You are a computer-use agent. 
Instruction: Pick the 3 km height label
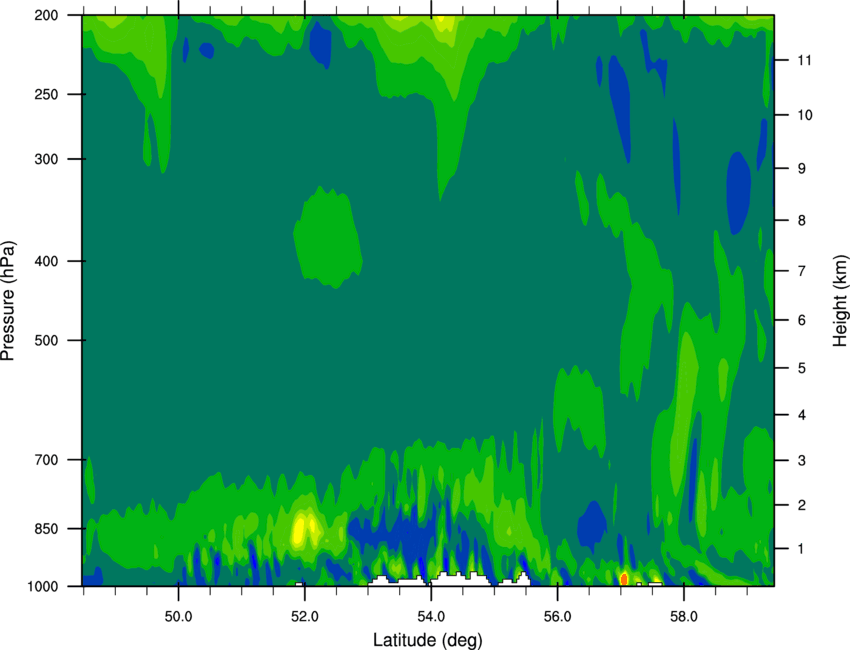point(802,461)
